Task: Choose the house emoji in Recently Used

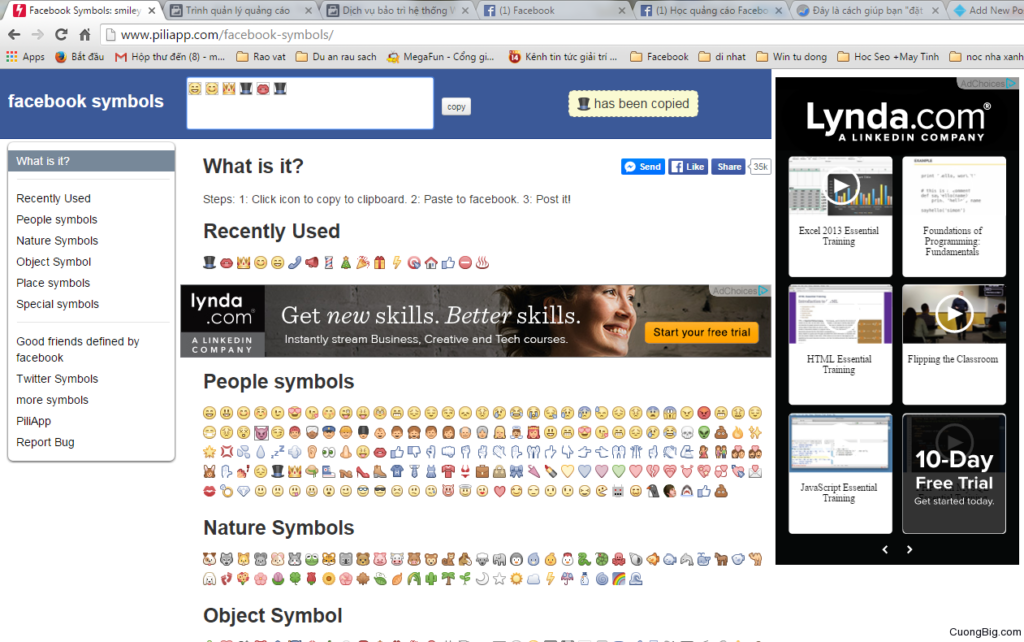Action: [431, 263]
